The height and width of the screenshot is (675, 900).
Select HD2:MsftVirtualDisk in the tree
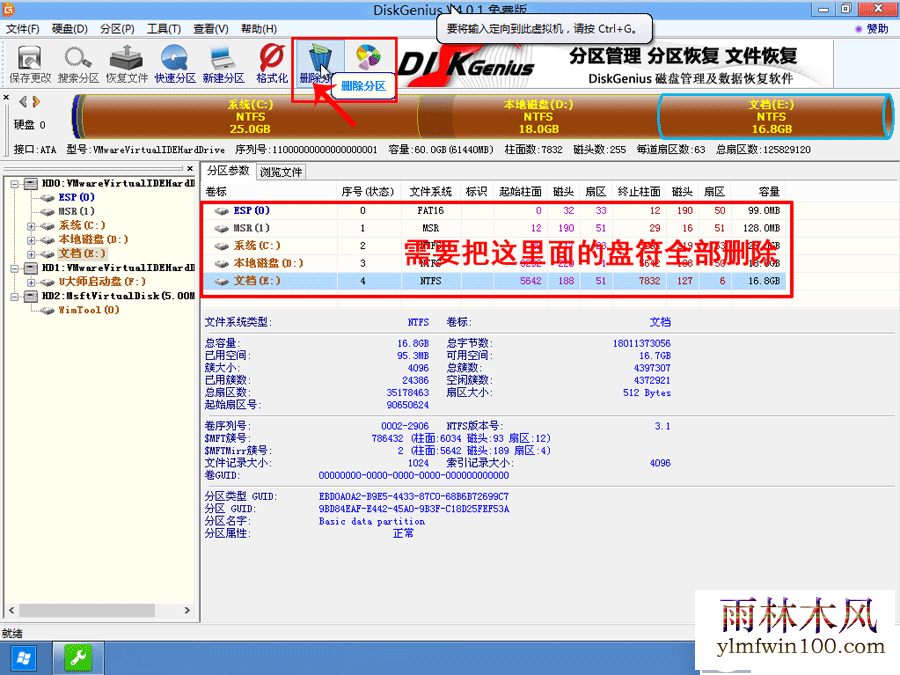tap(118, 296)
